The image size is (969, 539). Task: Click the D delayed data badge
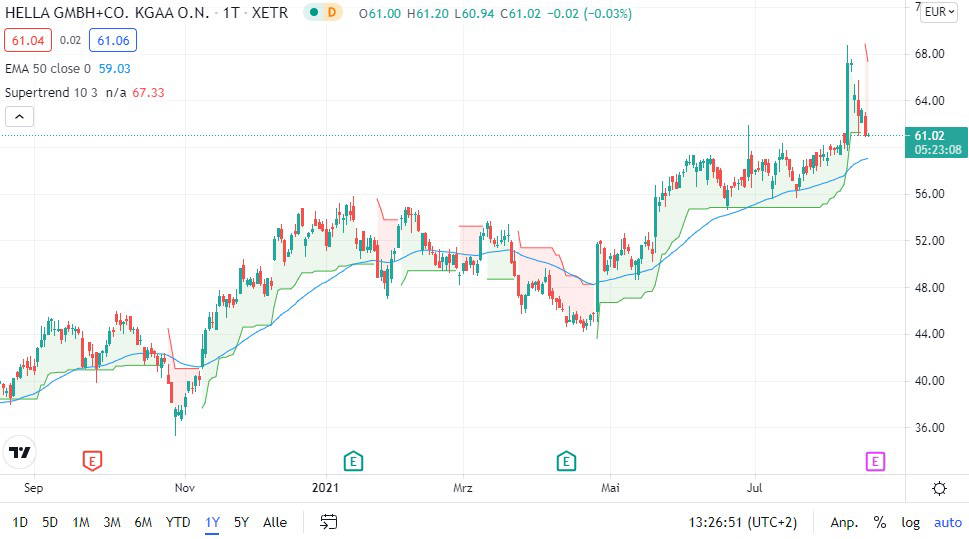332,12
